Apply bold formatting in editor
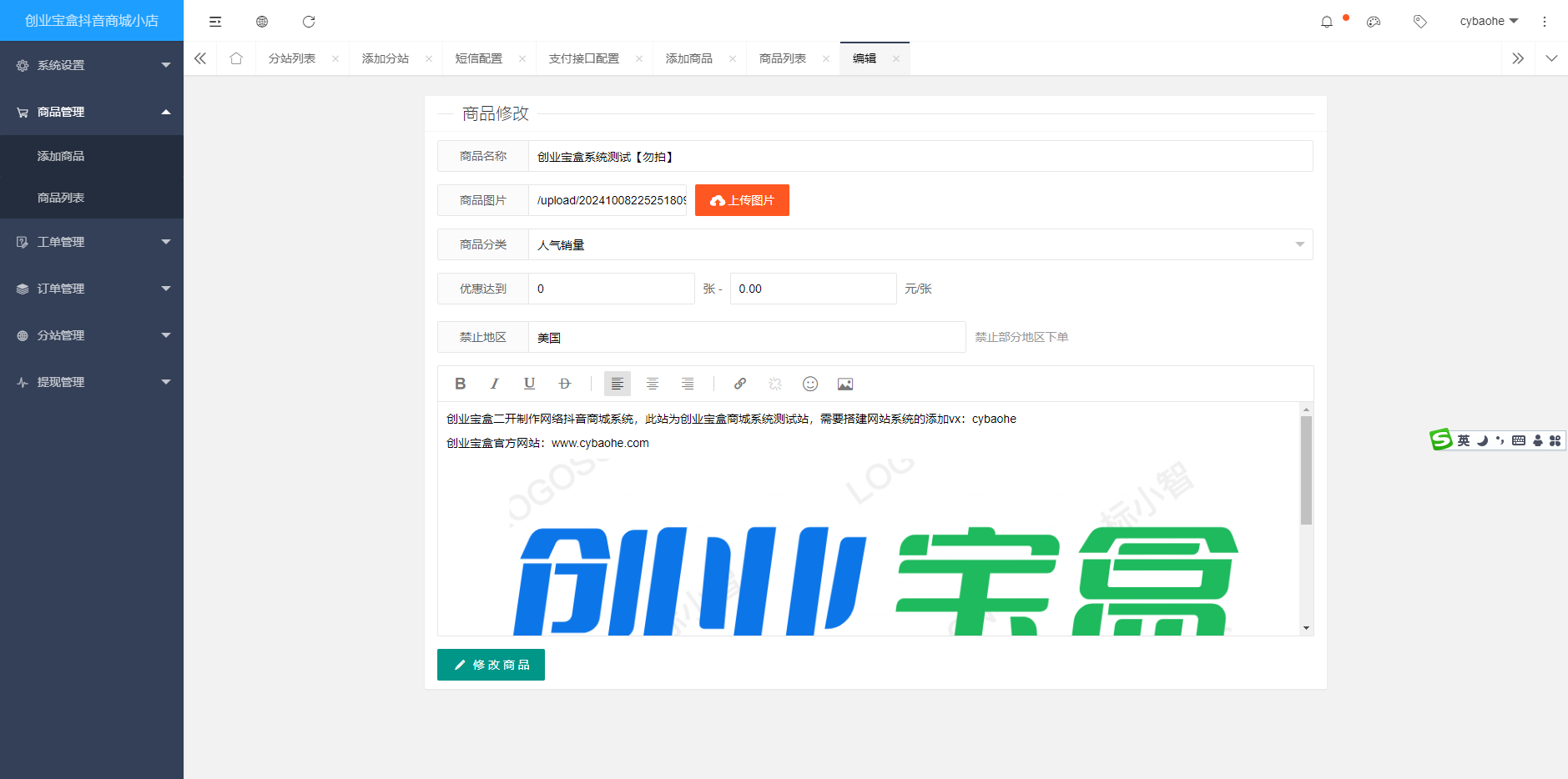 coord(460,384)
